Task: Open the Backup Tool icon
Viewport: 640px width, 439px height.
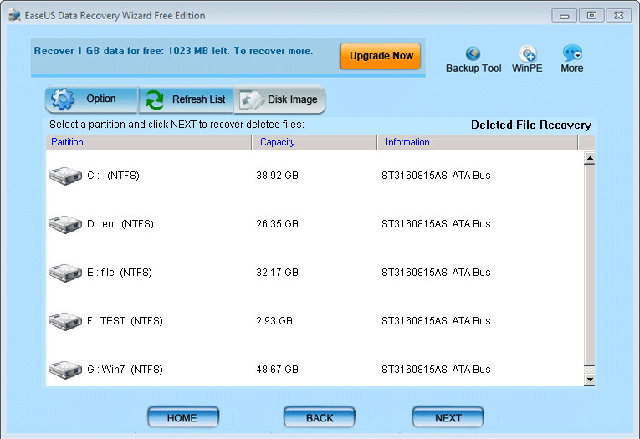Action: (473, 54)
